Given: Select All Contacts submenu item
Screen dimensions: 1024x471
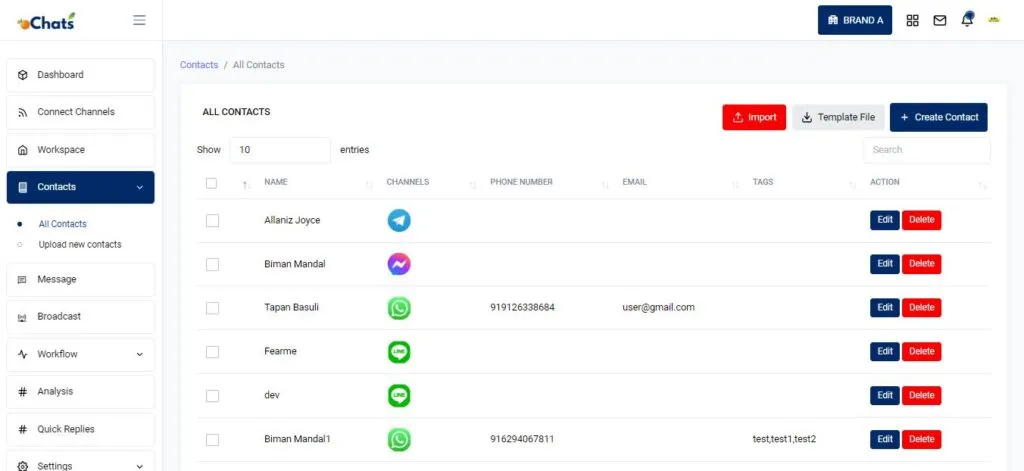Looking at the screenshot, I should point(63,224).
